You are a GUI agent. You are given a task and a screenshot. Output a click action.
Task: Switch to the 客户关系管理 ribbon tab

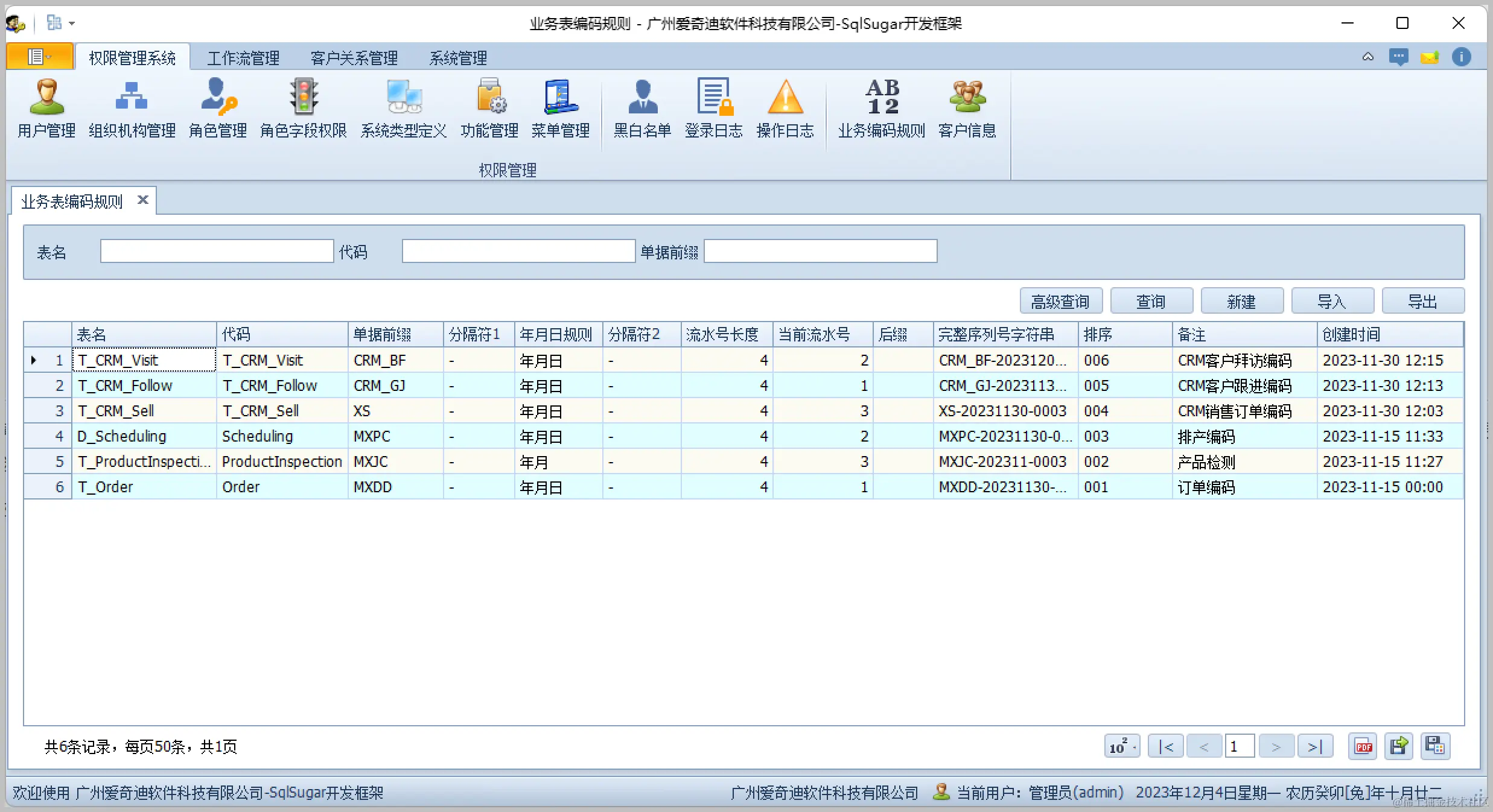coord(354,58)
